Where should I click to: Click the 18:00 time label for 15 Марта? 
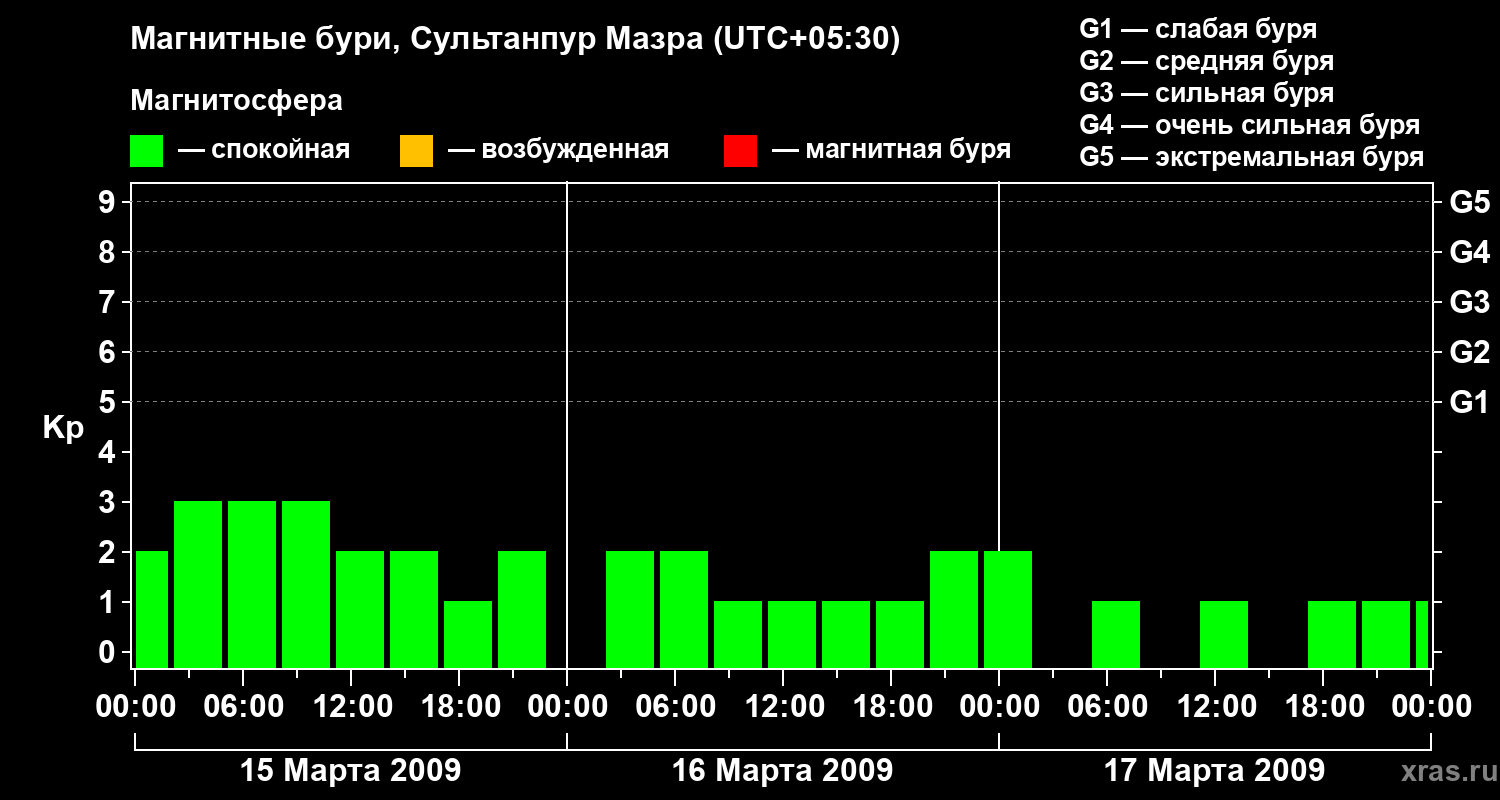(x=459, y=707)
